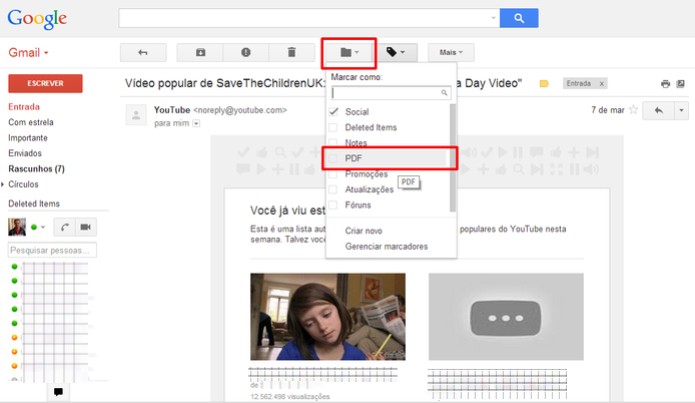This screenshot has height=403, width=695.
Task: Start a video call with camera icon
Action: click(x=86, y=227)
